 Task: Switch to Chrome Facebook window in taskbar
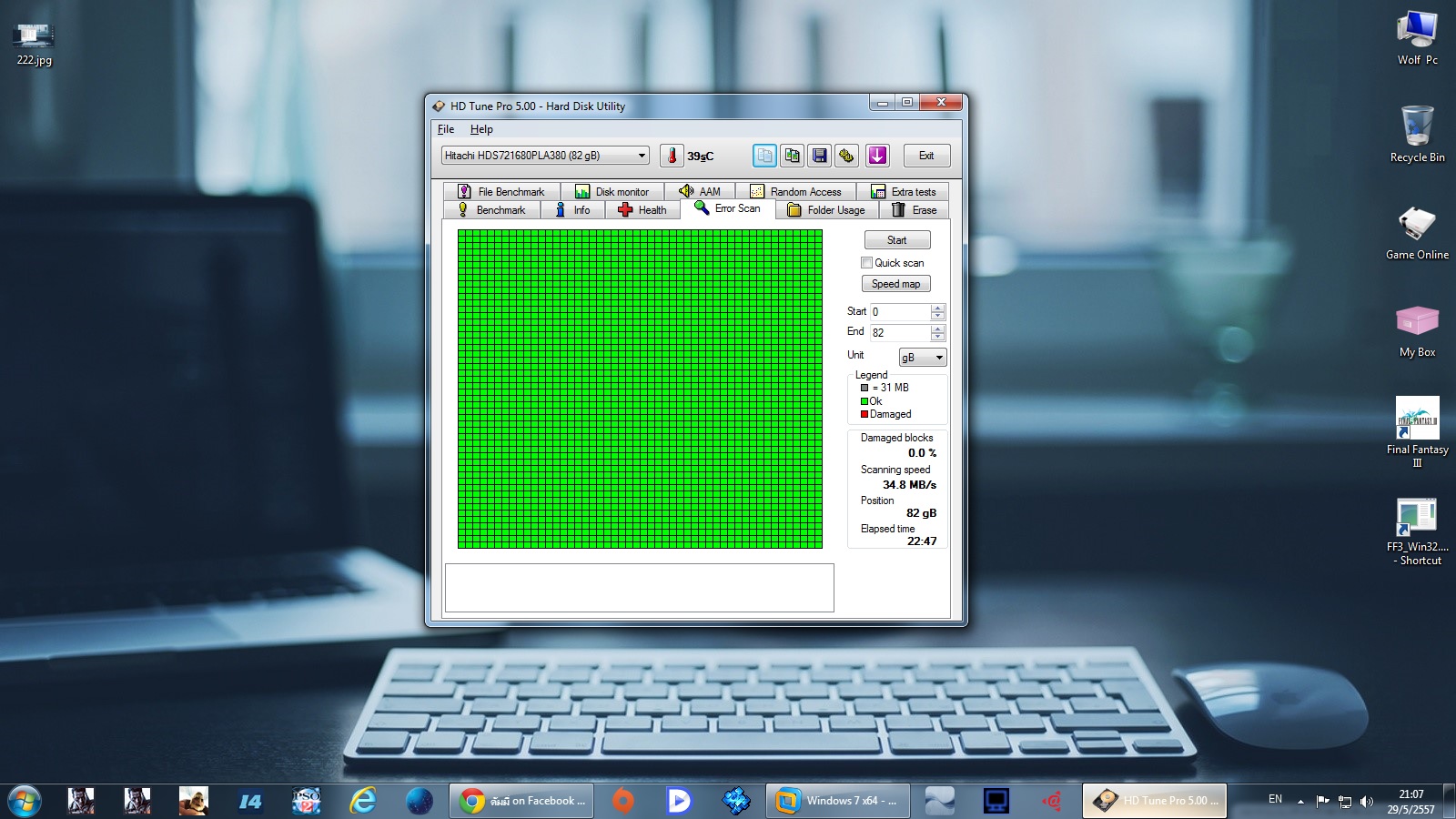521,801
